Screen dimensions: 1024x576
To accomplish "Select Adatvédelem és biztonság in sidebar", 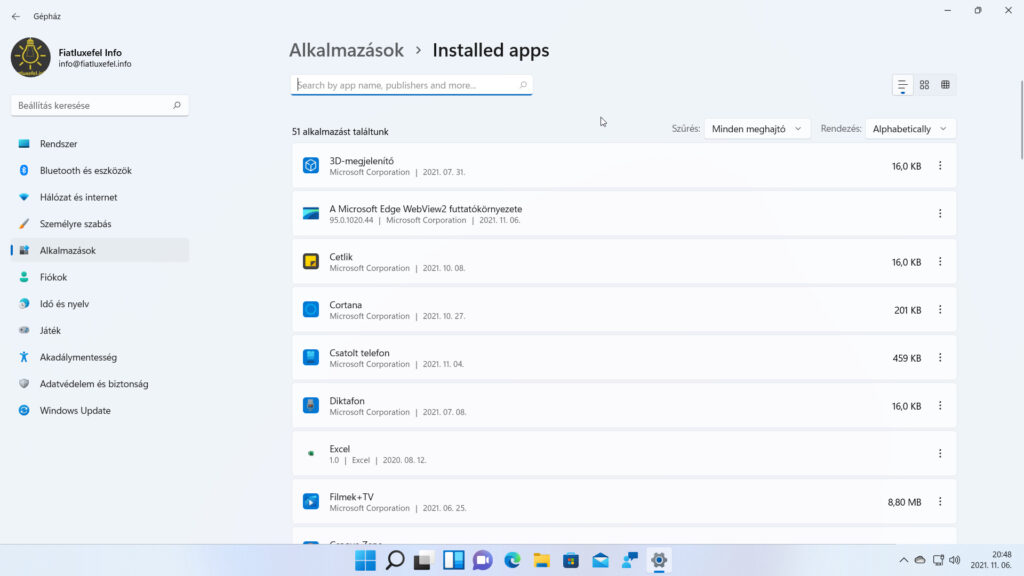I will tap(99, 384).
